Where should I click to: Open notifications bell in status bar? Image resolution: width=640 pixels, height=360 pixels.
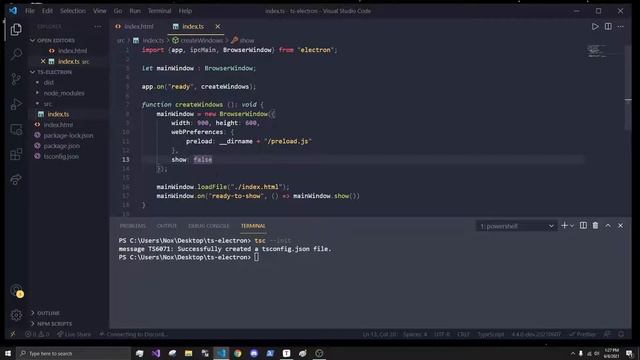621,334
